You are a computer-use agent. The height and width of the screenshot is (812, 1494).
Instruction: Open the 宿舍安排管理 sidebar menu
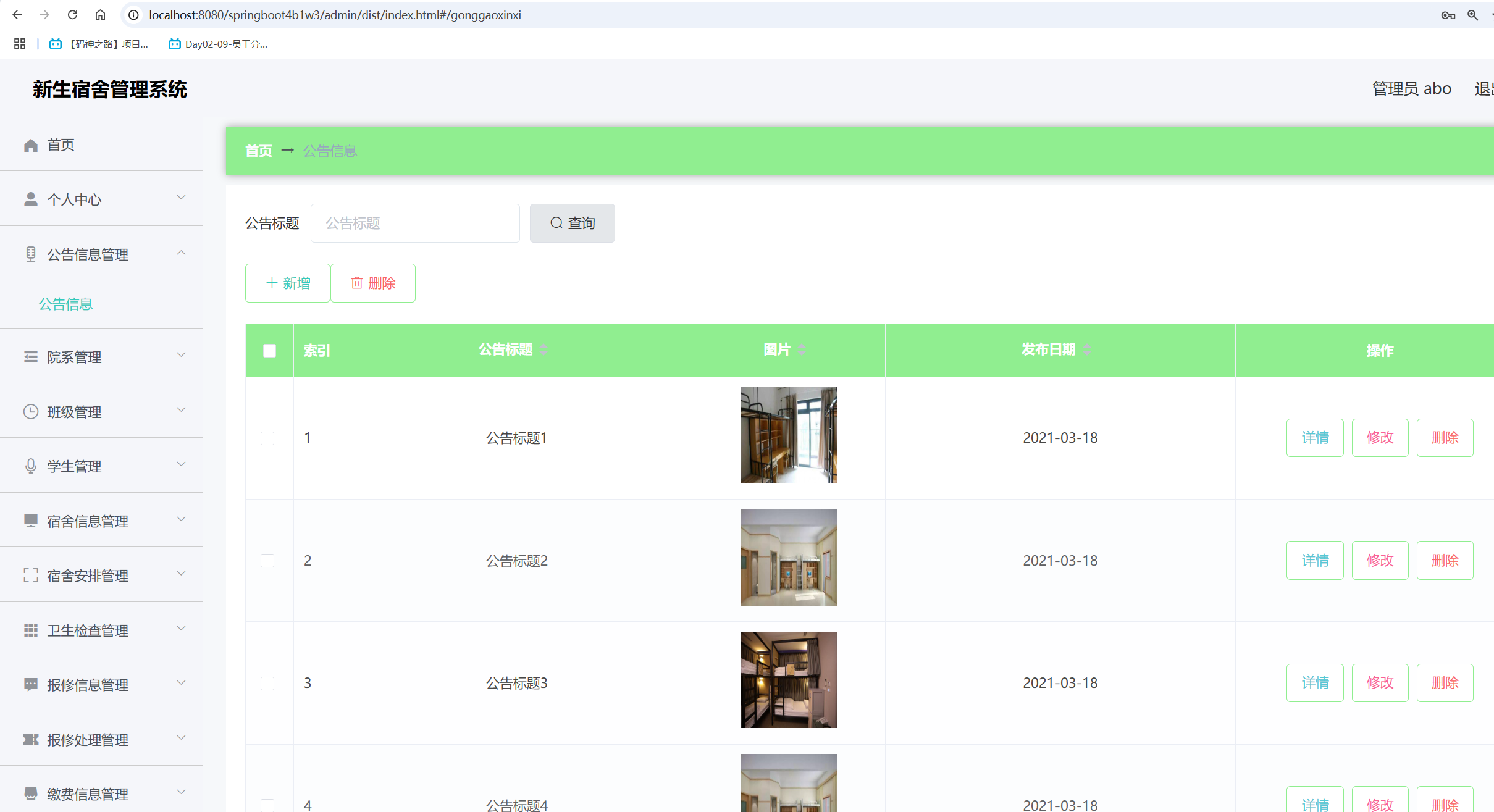[88, 576]
